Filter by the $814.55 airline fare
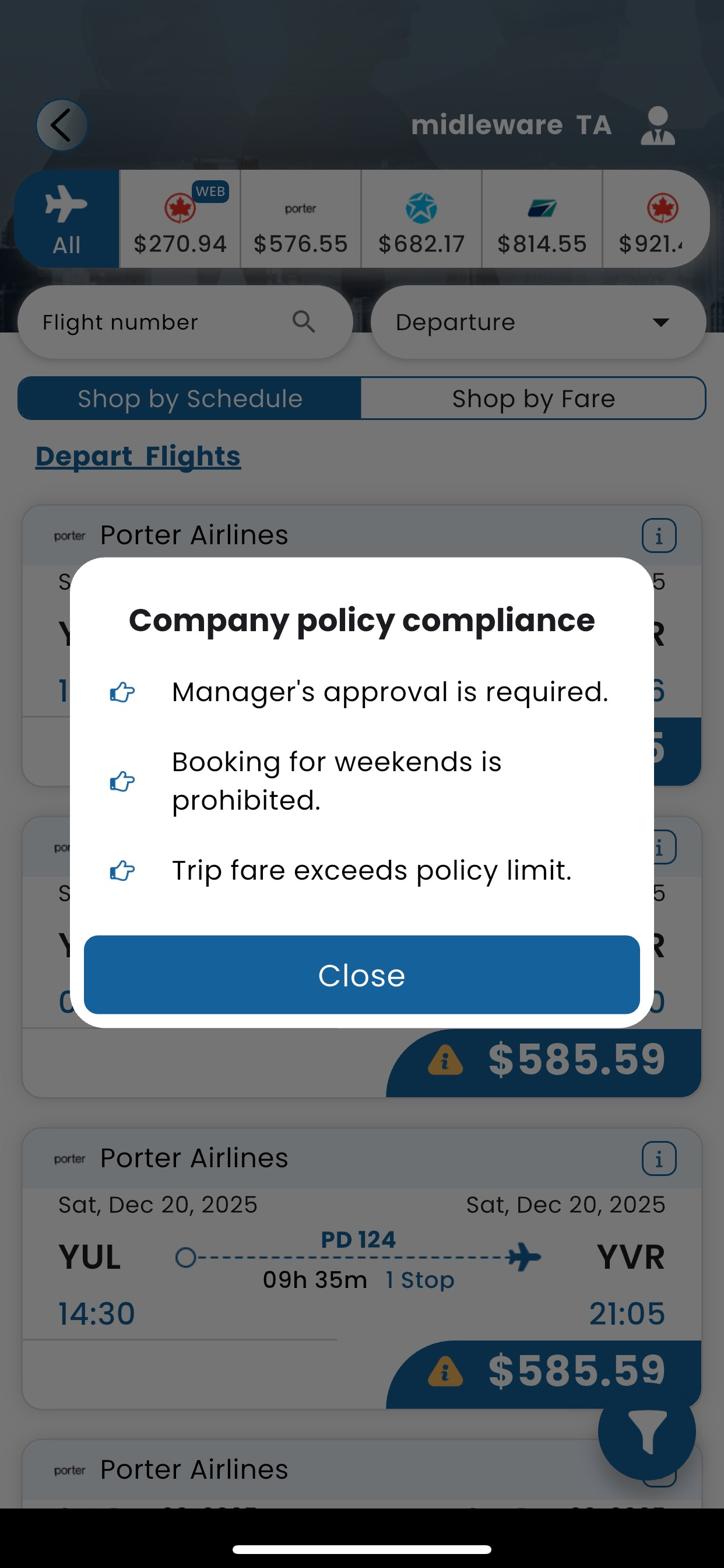 pos(542,219)
